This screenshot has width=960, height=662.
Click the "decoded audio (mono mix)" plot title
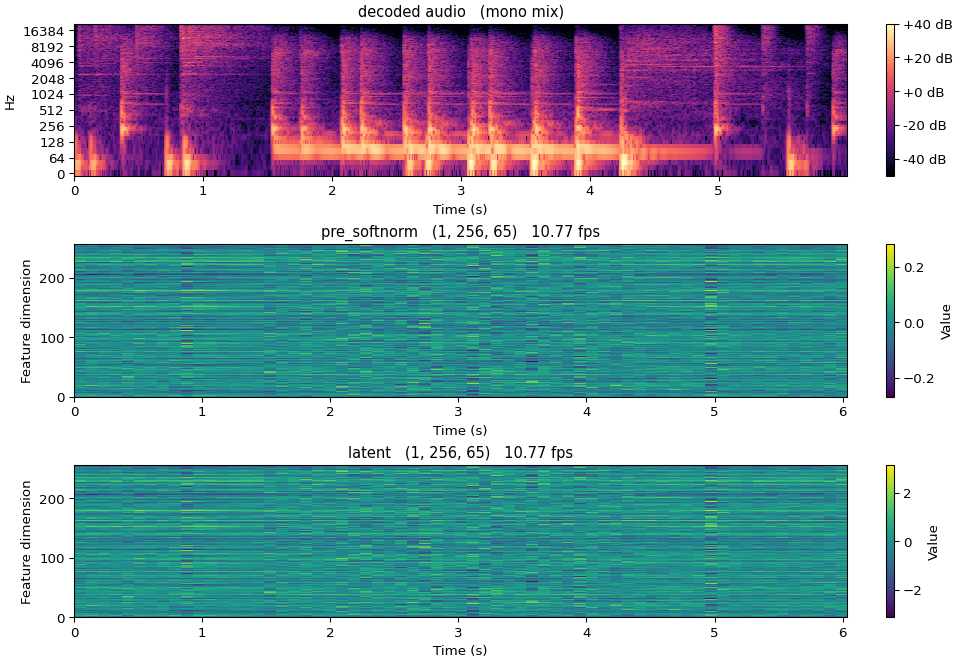pyautogui.click(x=460, y=12)
